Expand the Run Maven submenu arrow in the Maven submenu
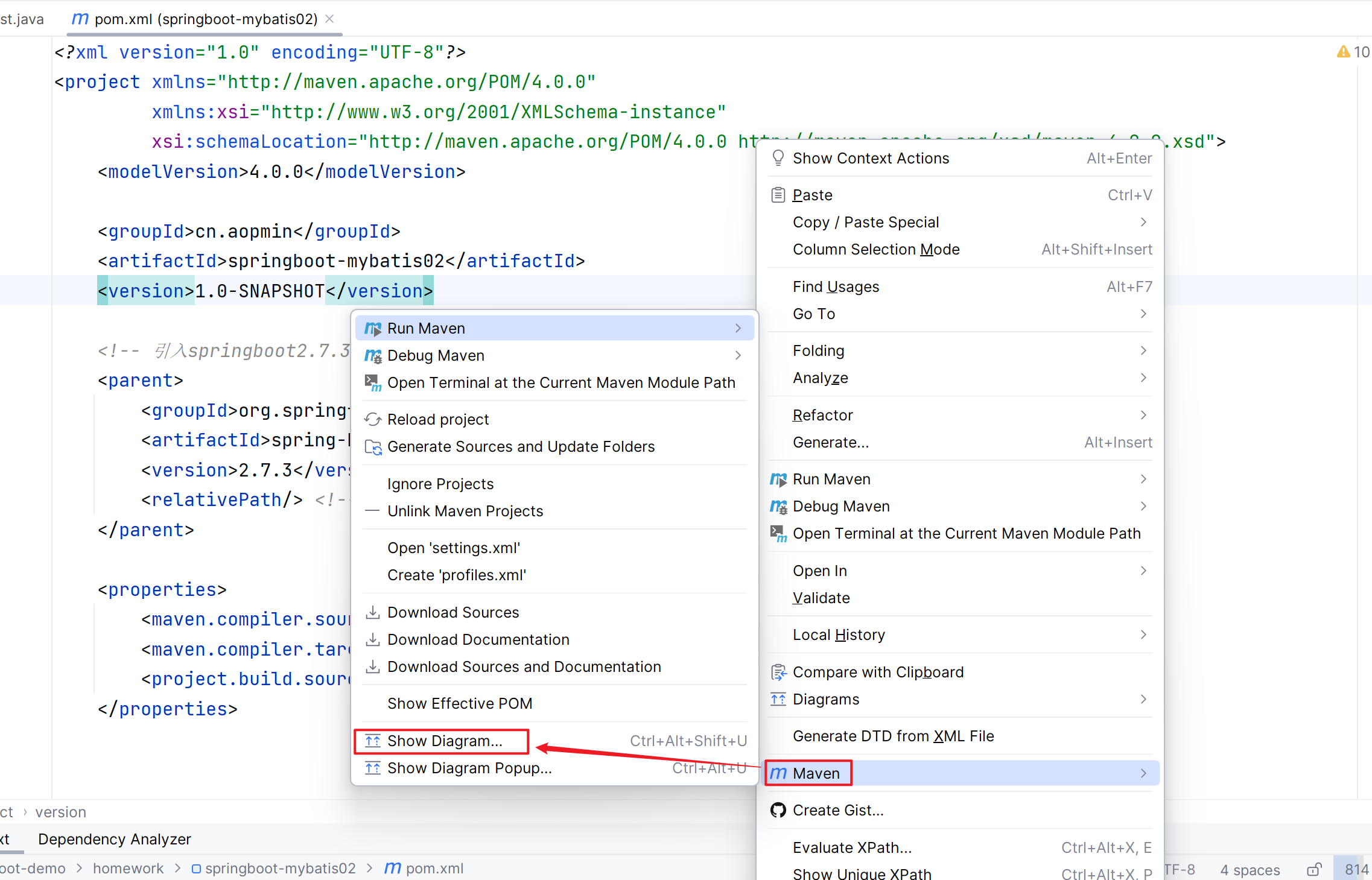The width and height of the screenshot is (1372, 880). click(738, 329)
